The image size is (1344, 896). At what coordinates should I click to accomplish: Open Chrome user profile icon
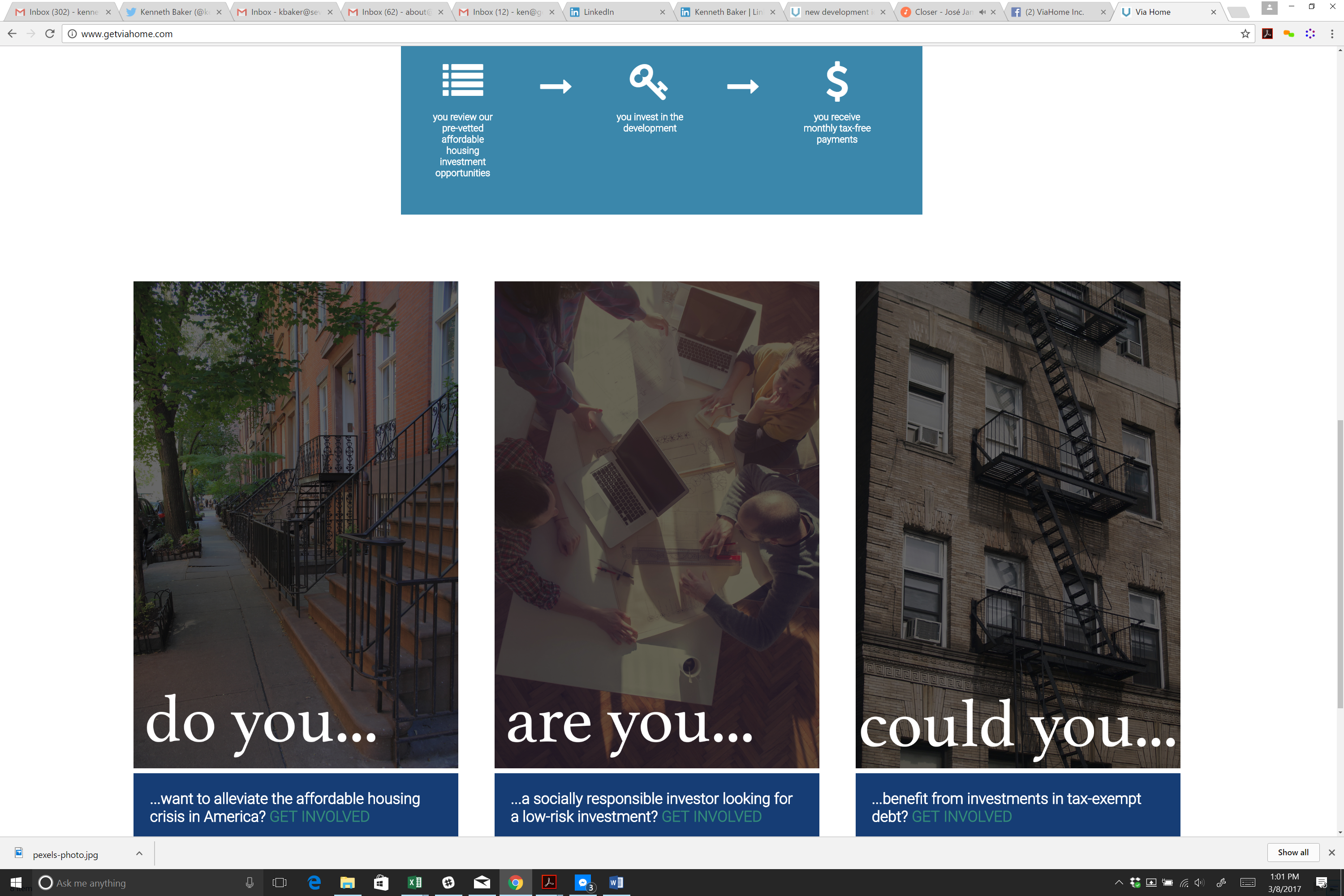1269,8
